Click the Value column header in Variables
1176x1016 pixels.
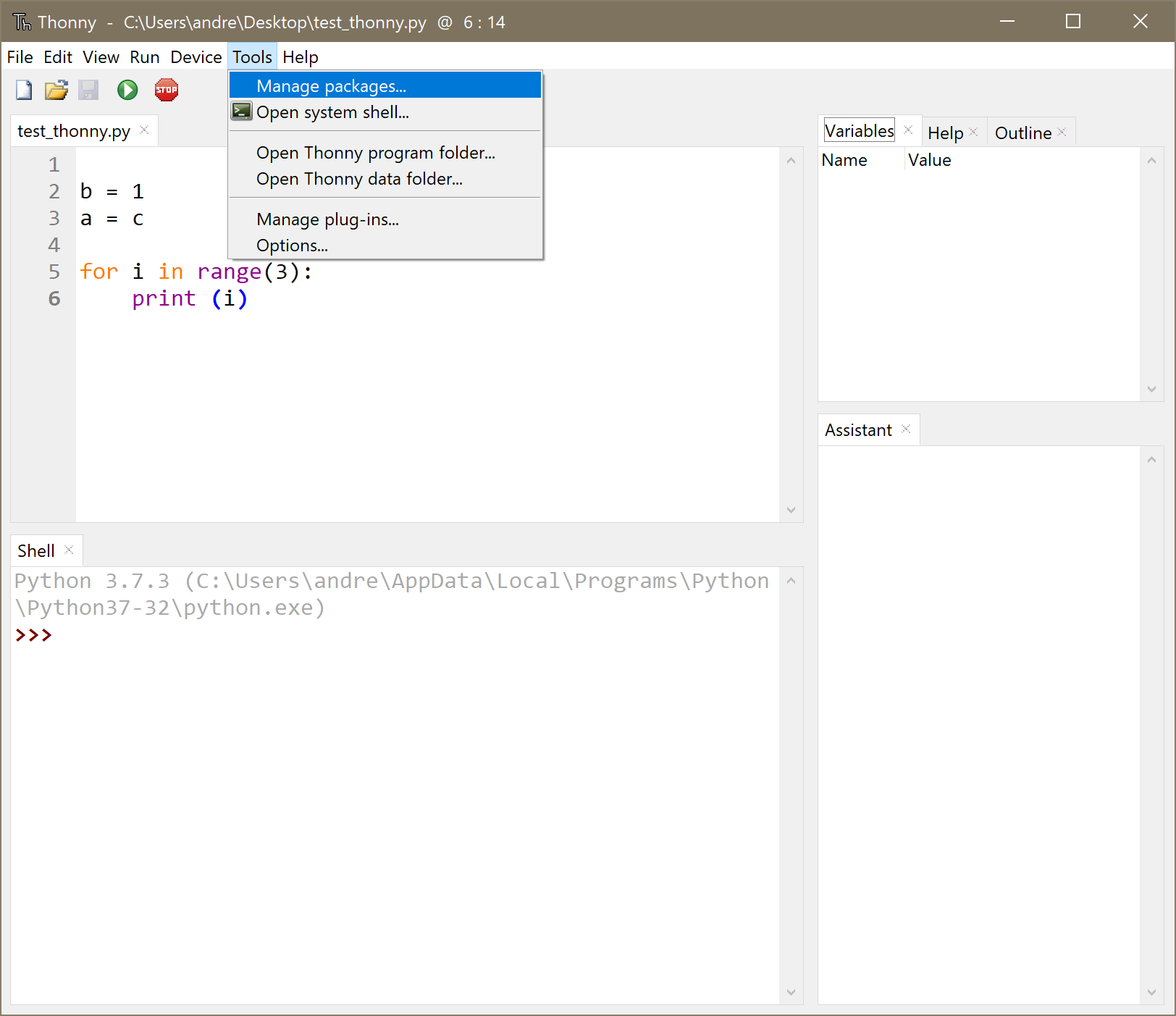1021,160
